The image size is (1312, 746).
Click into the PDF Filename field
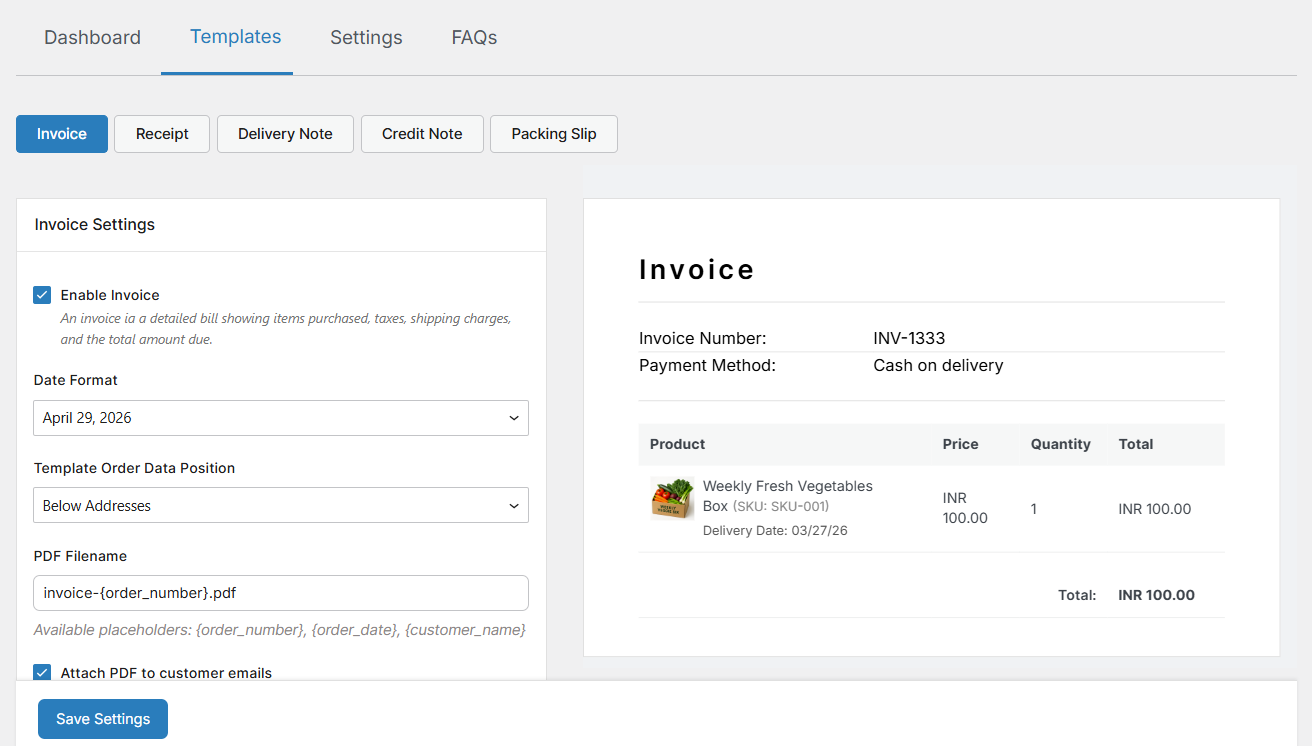[x=280, y=593]
